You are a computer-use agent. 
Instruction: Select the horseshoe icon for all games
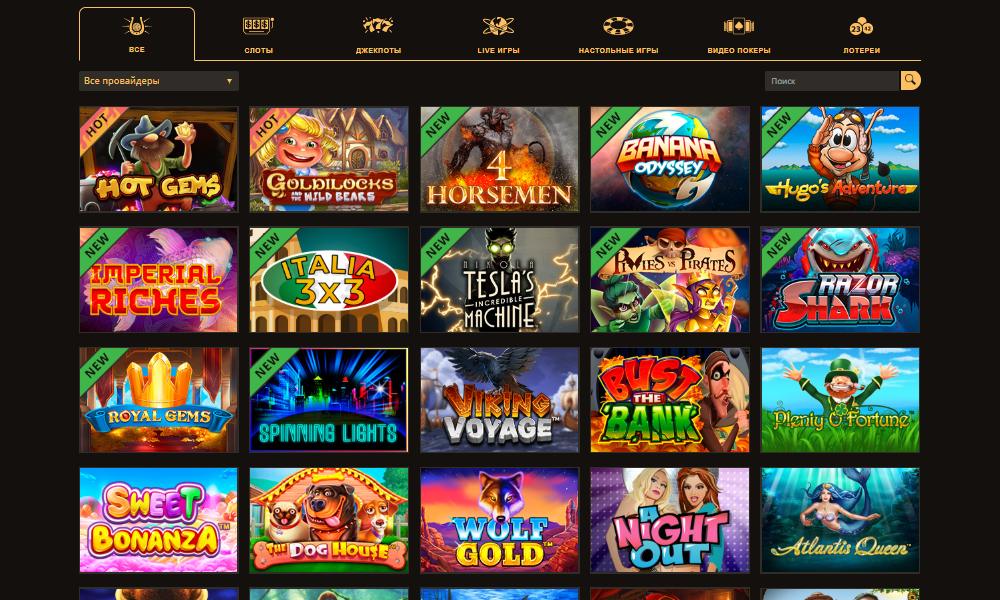tap(136, 26)
